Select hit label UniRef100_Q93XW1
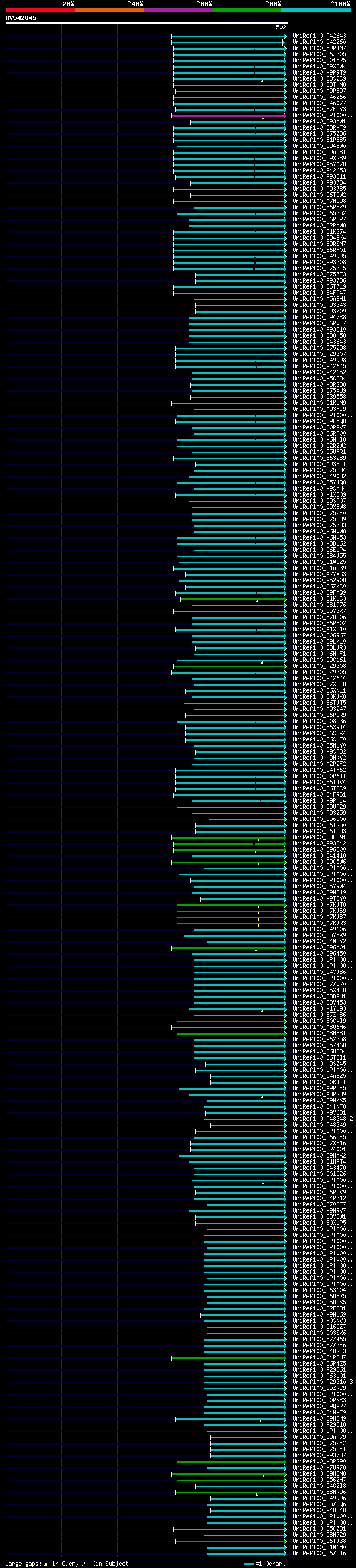Viewport: 356px width, 1568px height. 319,122
